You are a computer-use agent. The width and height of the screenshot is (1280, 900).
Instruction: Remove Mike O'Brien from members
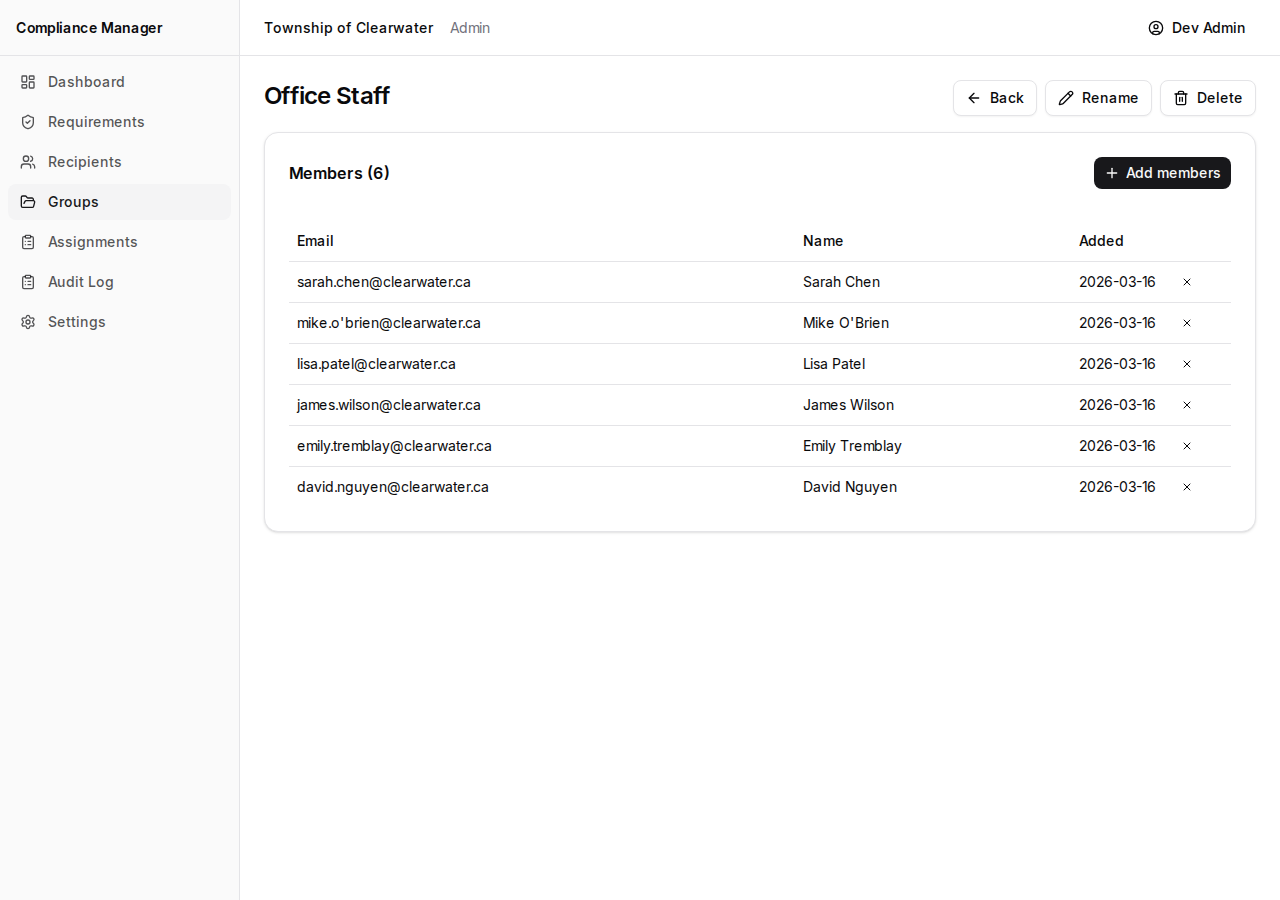click(x=1187, y=323)
